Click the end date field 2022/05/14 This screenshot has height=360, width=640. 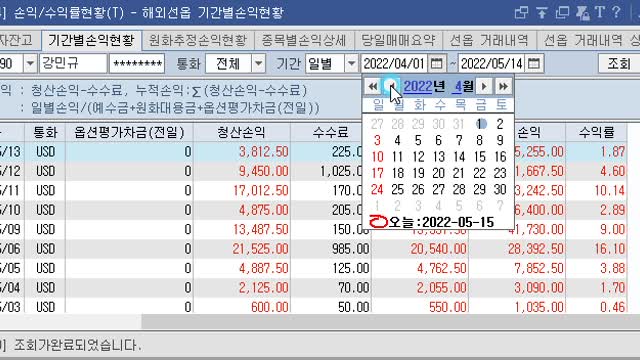click(492, 64)
